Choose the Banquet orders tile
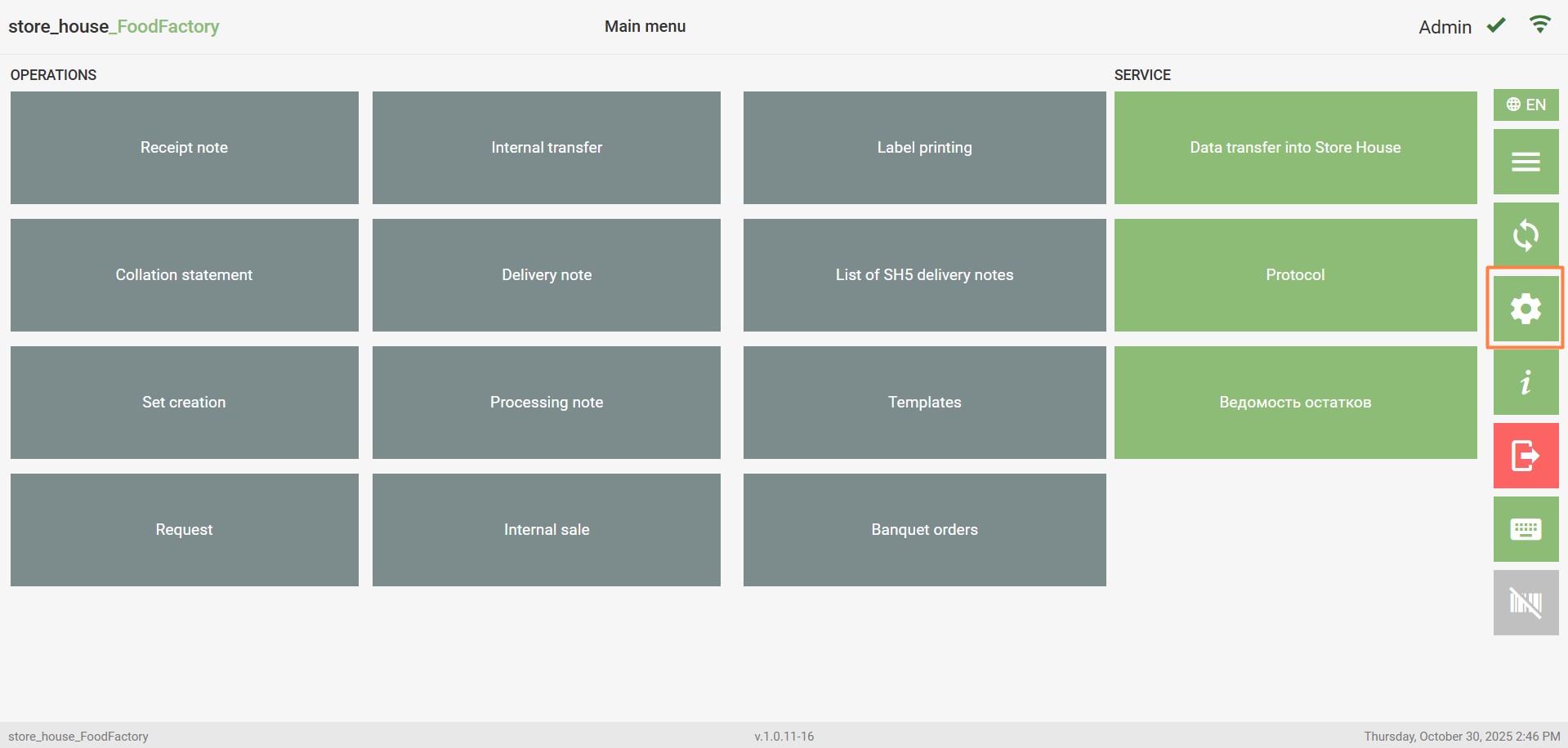The image size is (1568, 748). 924,530
